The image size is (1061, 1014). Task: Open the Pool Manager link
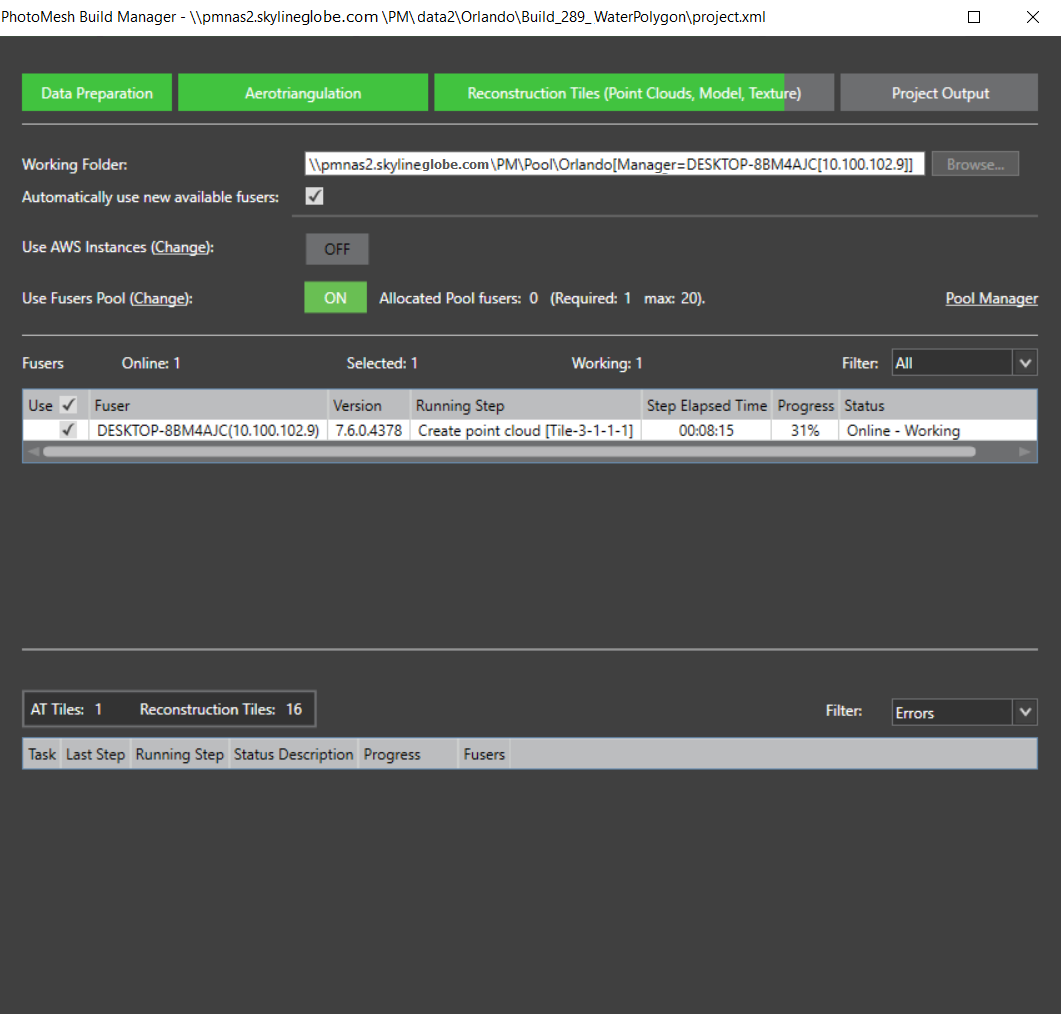click(991, 298)
